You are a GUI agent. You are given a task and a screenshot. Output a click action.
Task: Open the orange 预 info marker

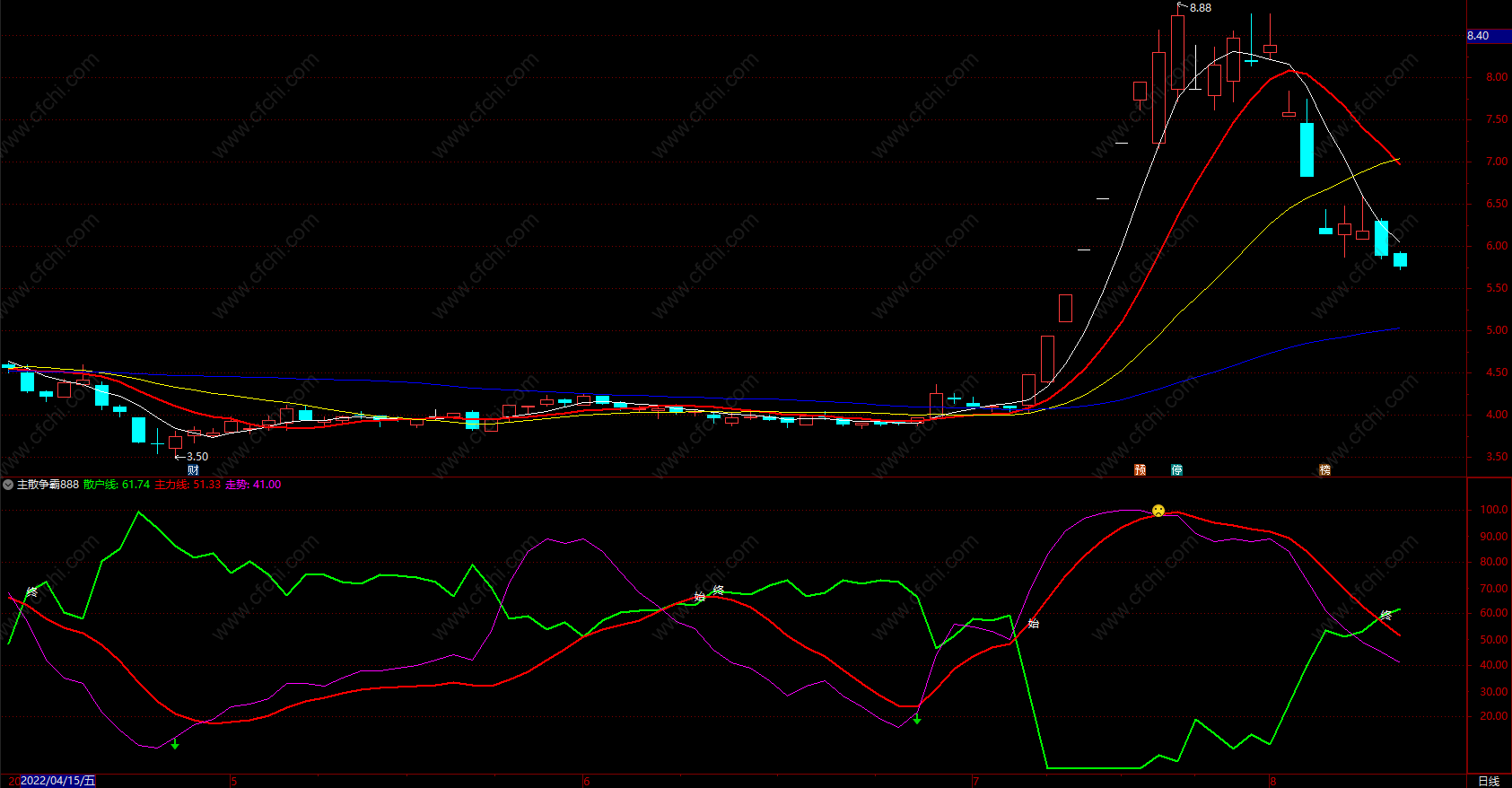pyautogui.click(x=1141, y=470)
